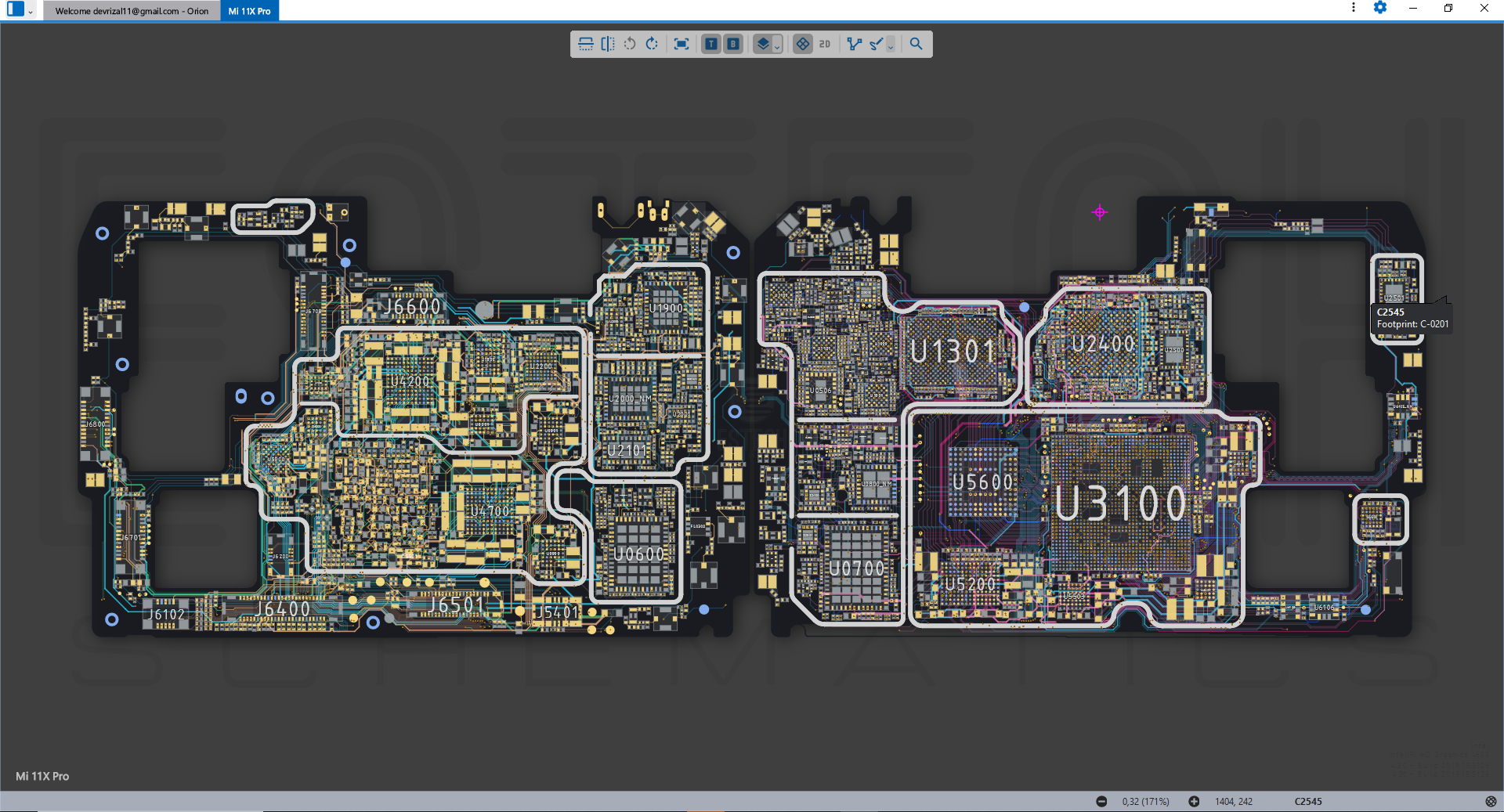1504x812 pixels.
Task: Select the U1301 component
Action: click(x=953, y=352)
